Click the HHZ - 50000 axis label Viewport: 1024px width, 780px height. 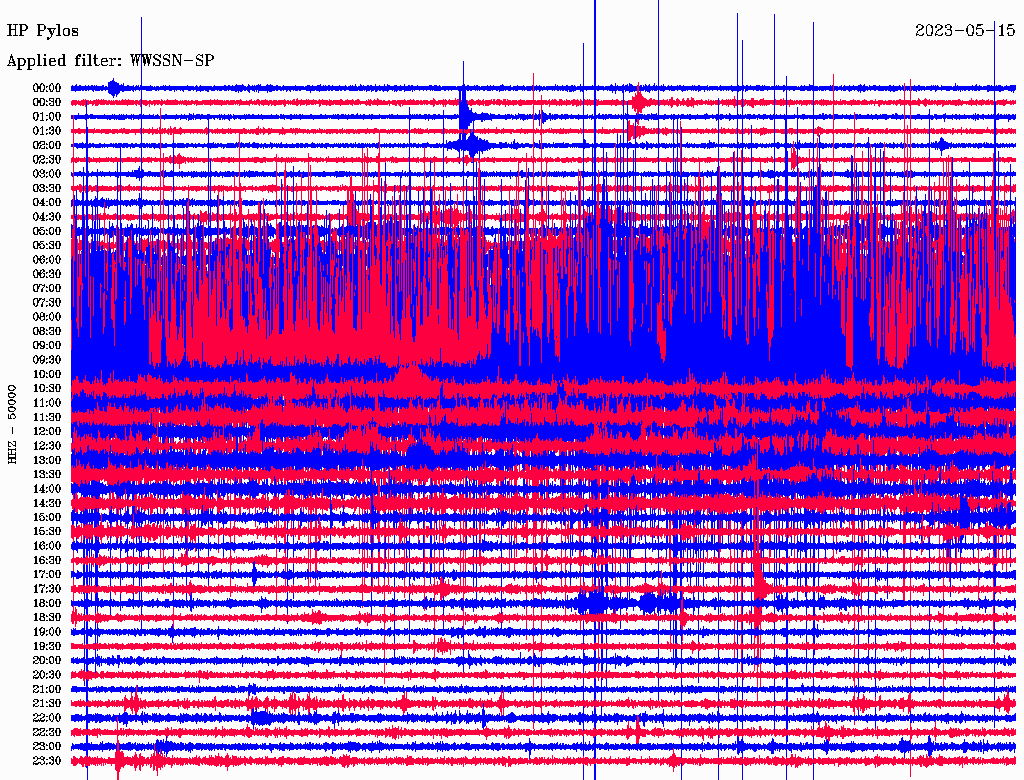13,423
